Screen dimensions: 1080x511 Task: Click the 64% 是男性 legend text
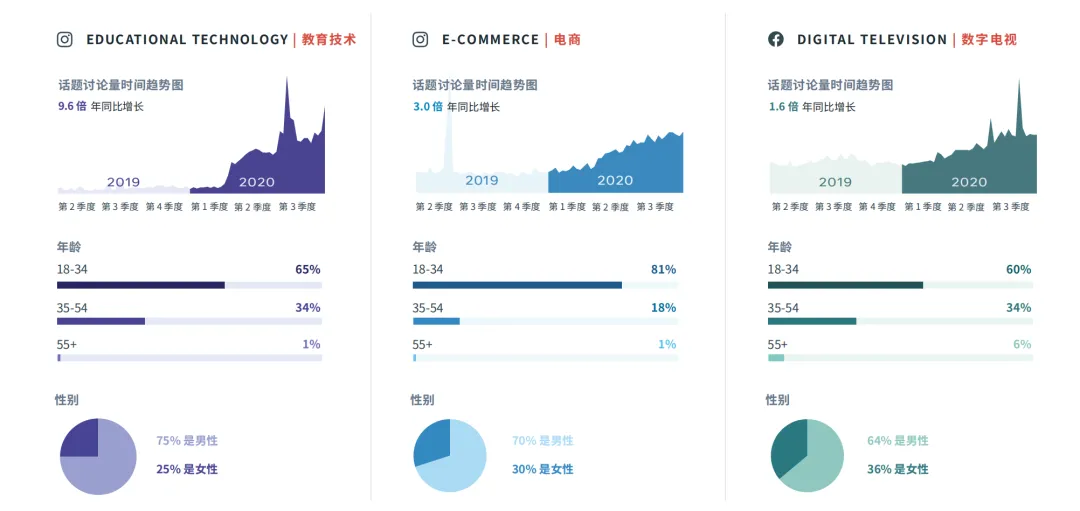pos(897,441)
